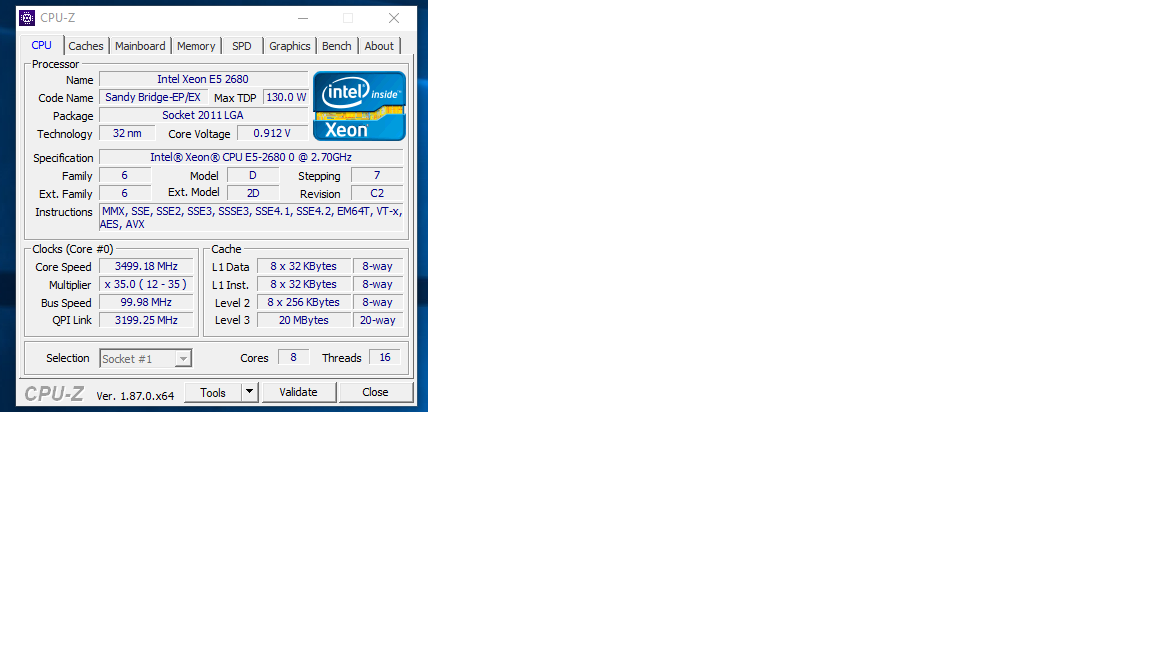
Task: Open the Socket #1 selection dropdown
Action: pyautogui.click(x=145, y=359)
